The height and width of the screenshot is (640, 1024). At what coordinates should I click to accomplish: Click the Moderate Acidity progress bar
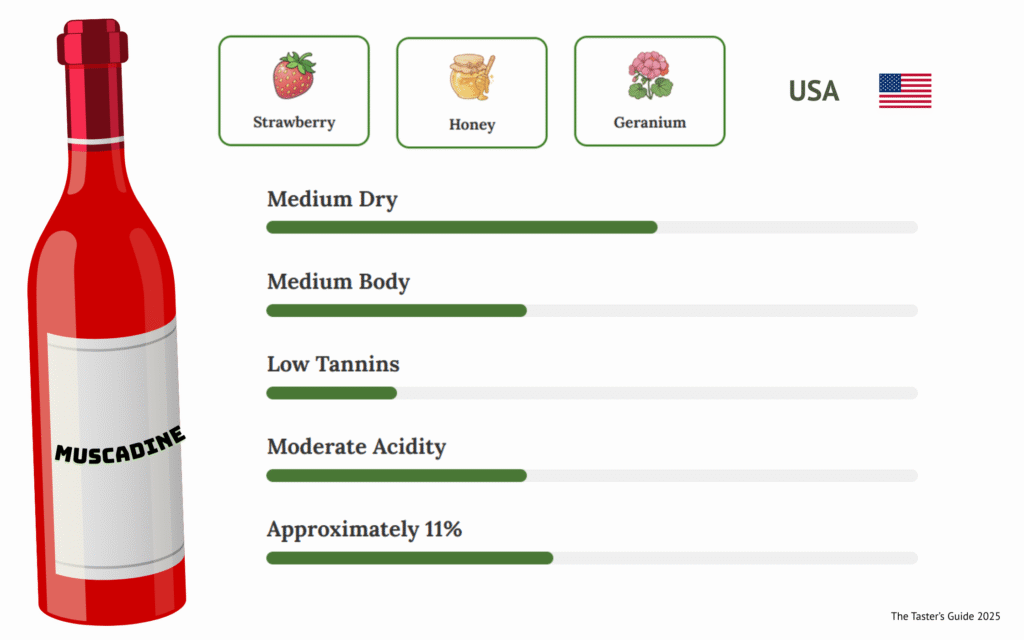(x=591, y=475)
